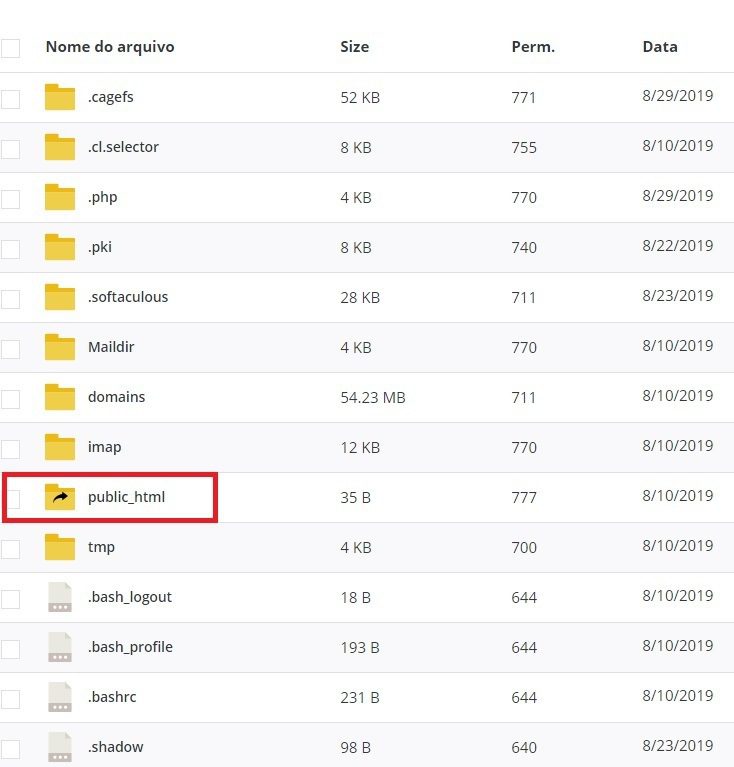Screen dimensions: 734x767
Task: Click the 54.23 MB size value
Action: [373, 398]
